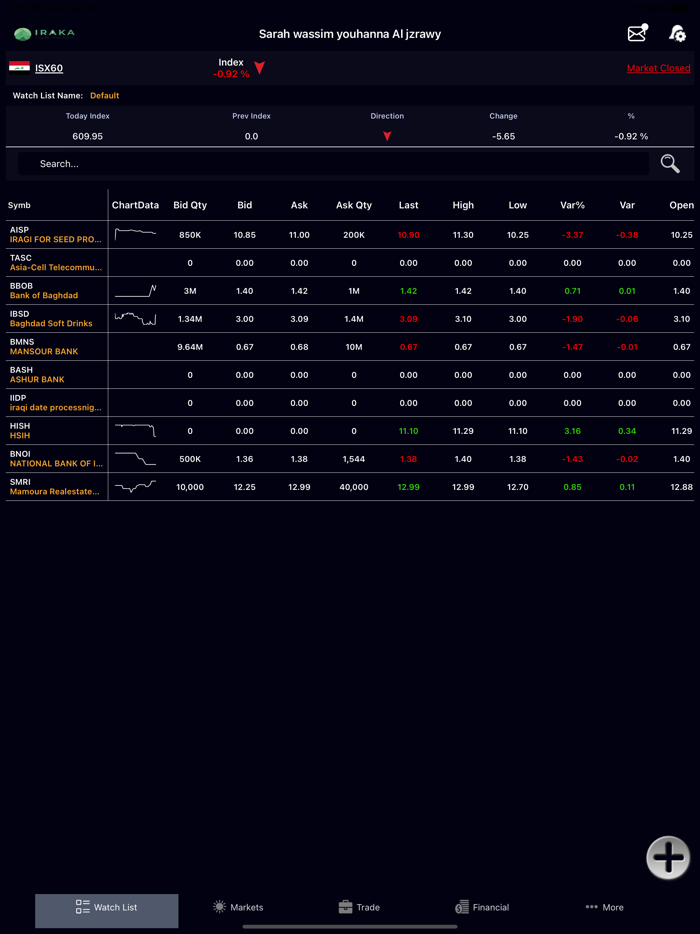Open the BNOI mini chart

[135, 458]
